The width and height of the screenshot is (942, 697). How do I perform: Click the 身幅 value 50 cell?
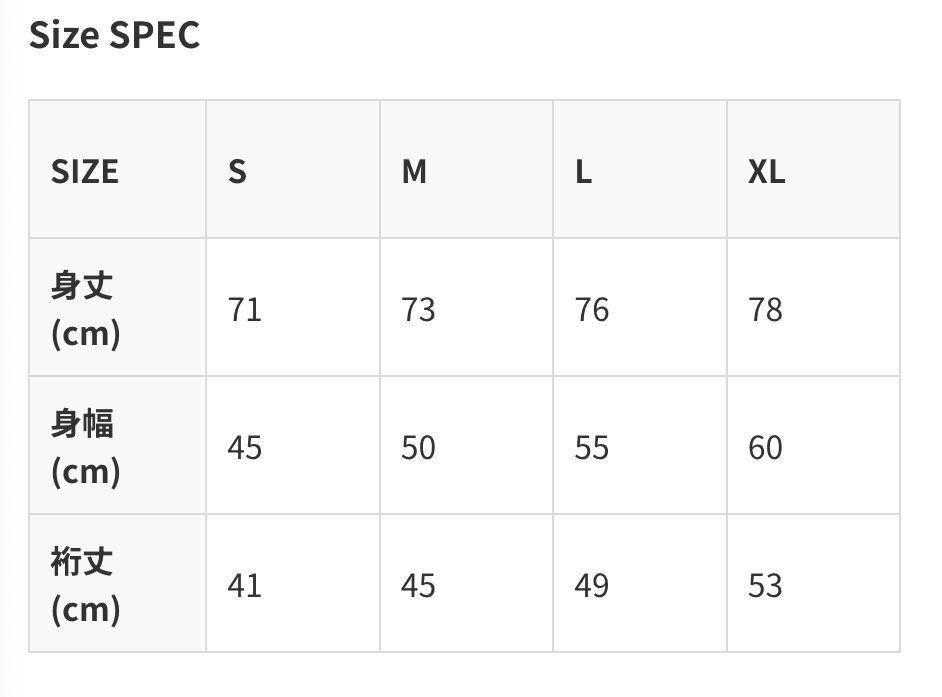coord(467,445)
